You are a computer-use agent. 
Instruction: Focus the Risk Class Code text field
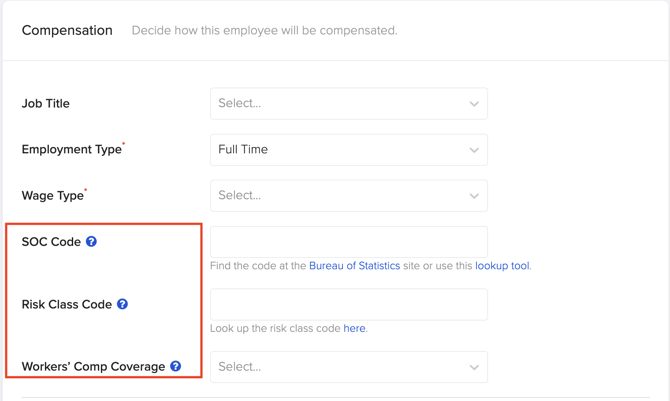click(349, 304)
